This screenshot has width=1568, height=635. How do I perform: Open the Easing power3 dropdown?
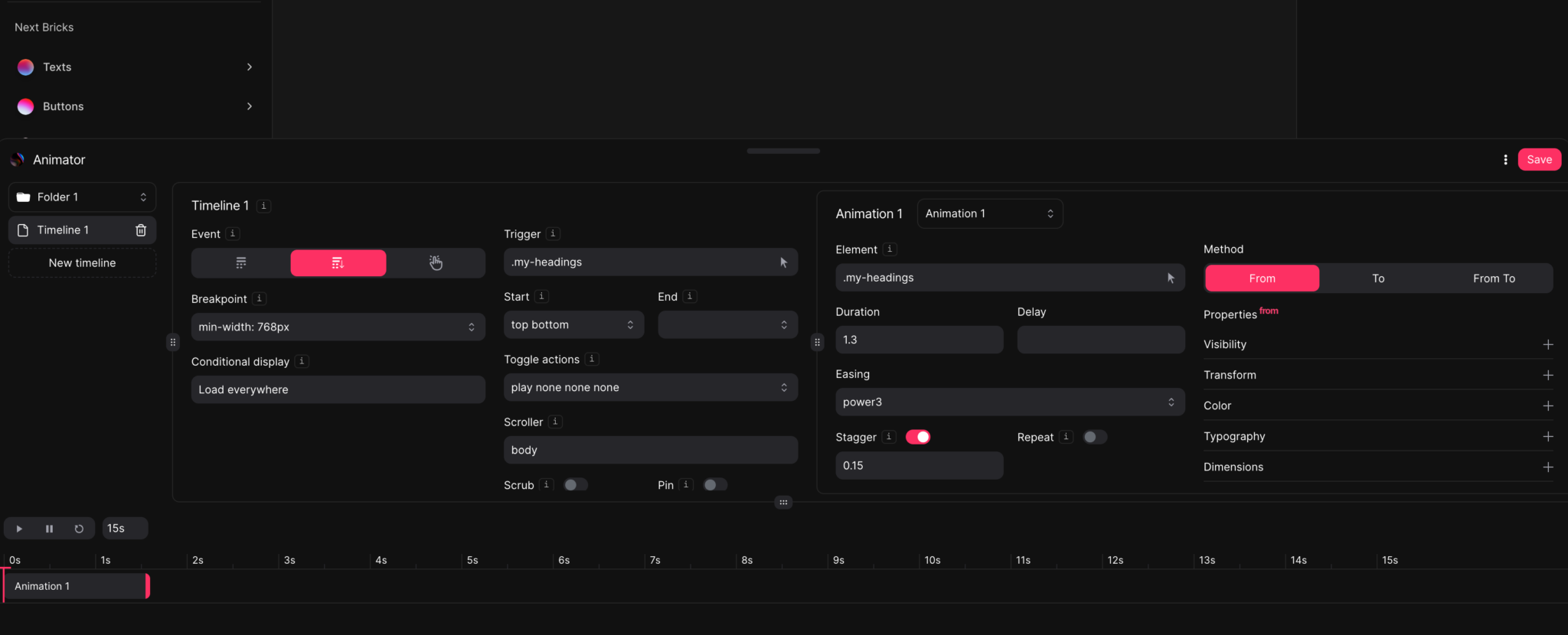[x=1009, y=402]
